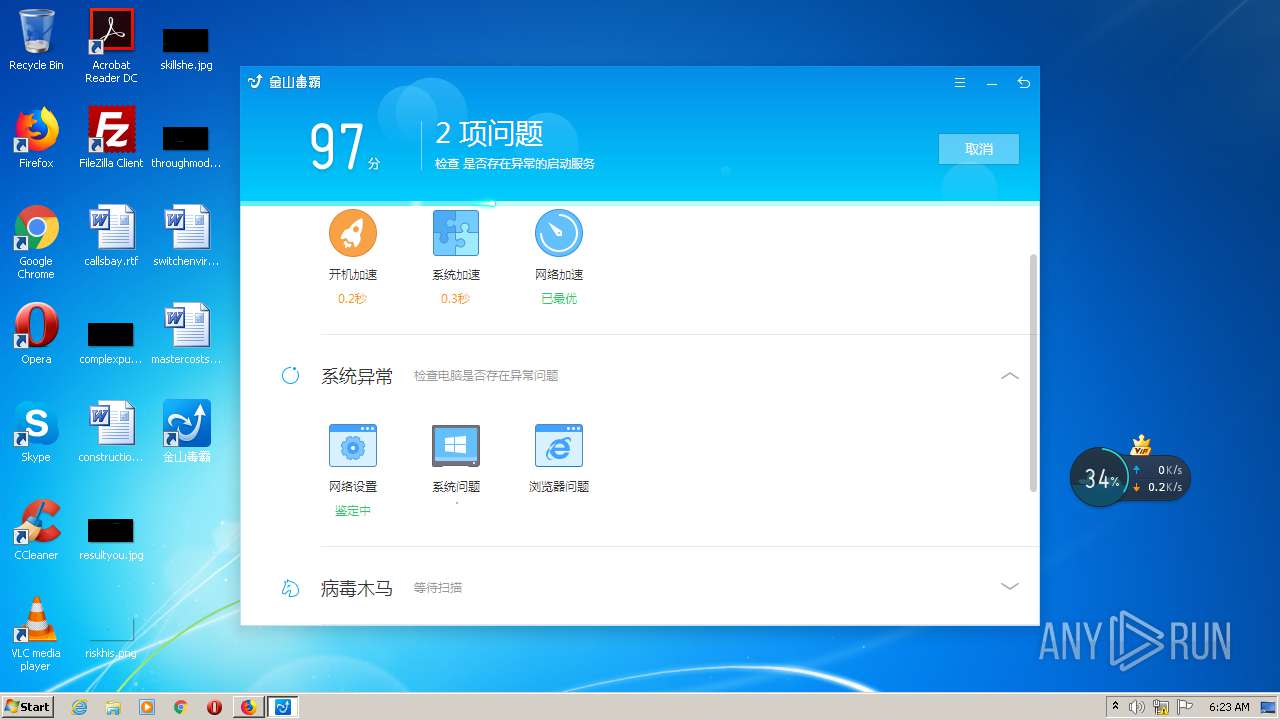This screenshot has width=1280, height=720.
Task: Click the 网络加速 speedometer icon
Action: point(559,233)
